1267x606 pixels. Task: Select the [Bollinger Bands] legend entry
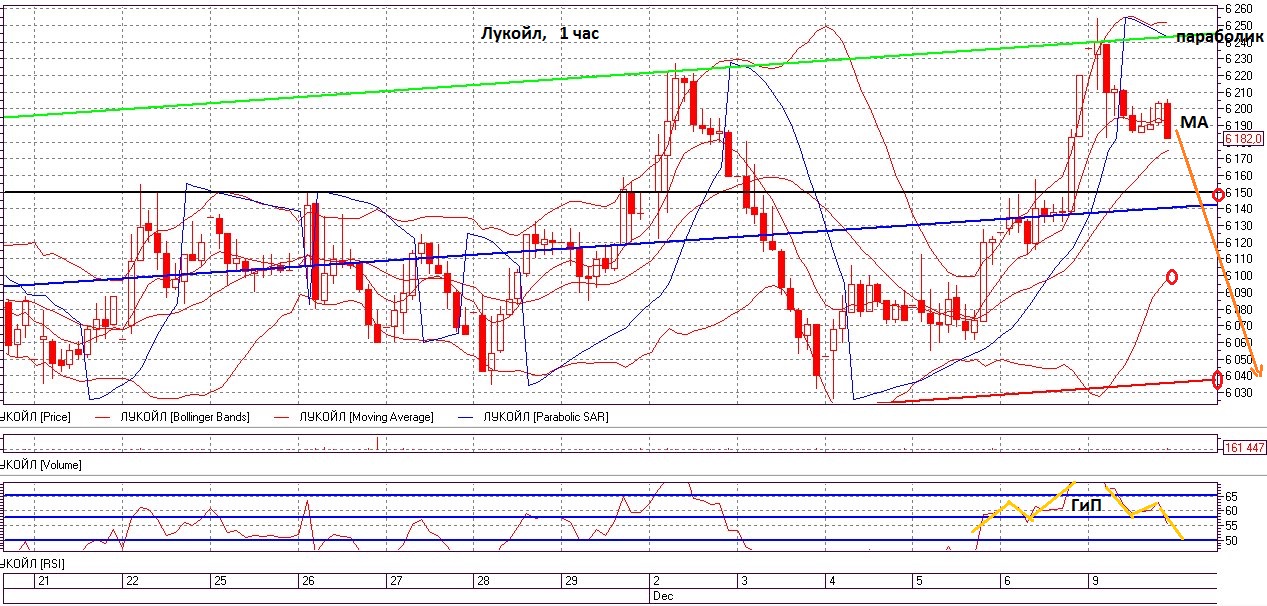coord(184,416)
